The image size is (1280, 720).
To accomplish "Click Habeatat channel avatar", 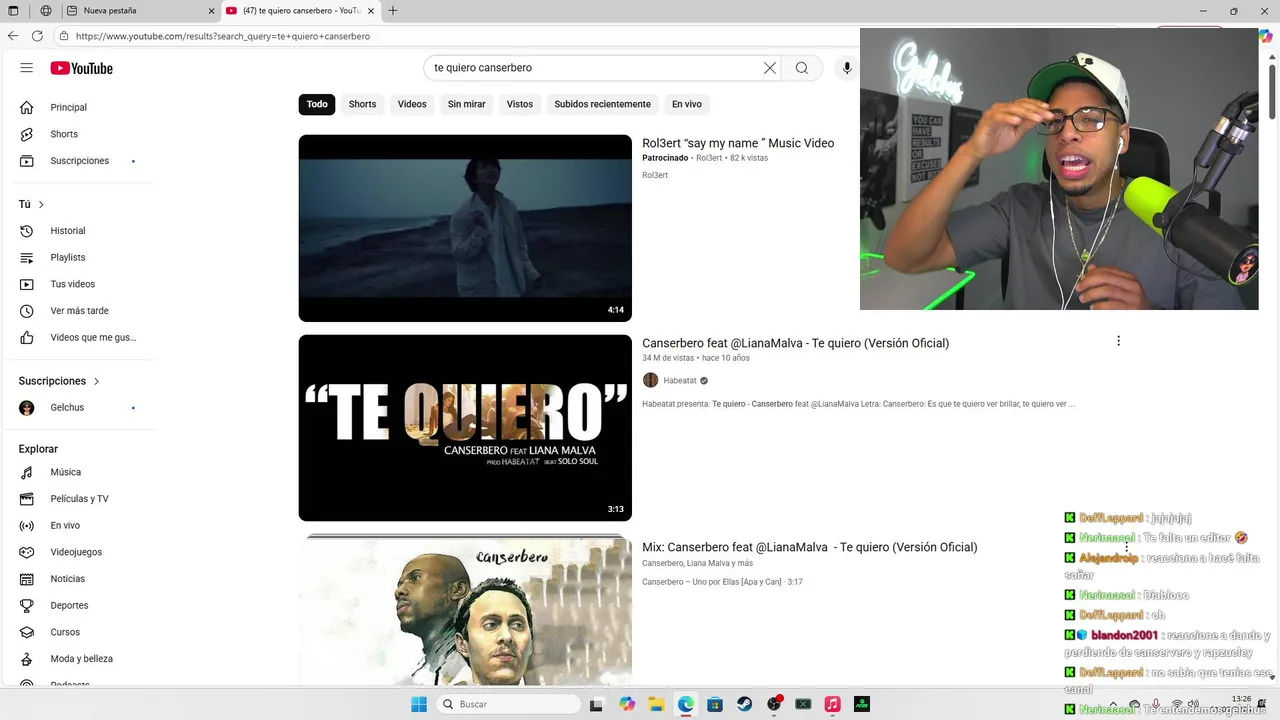I will tap(650, 380).
